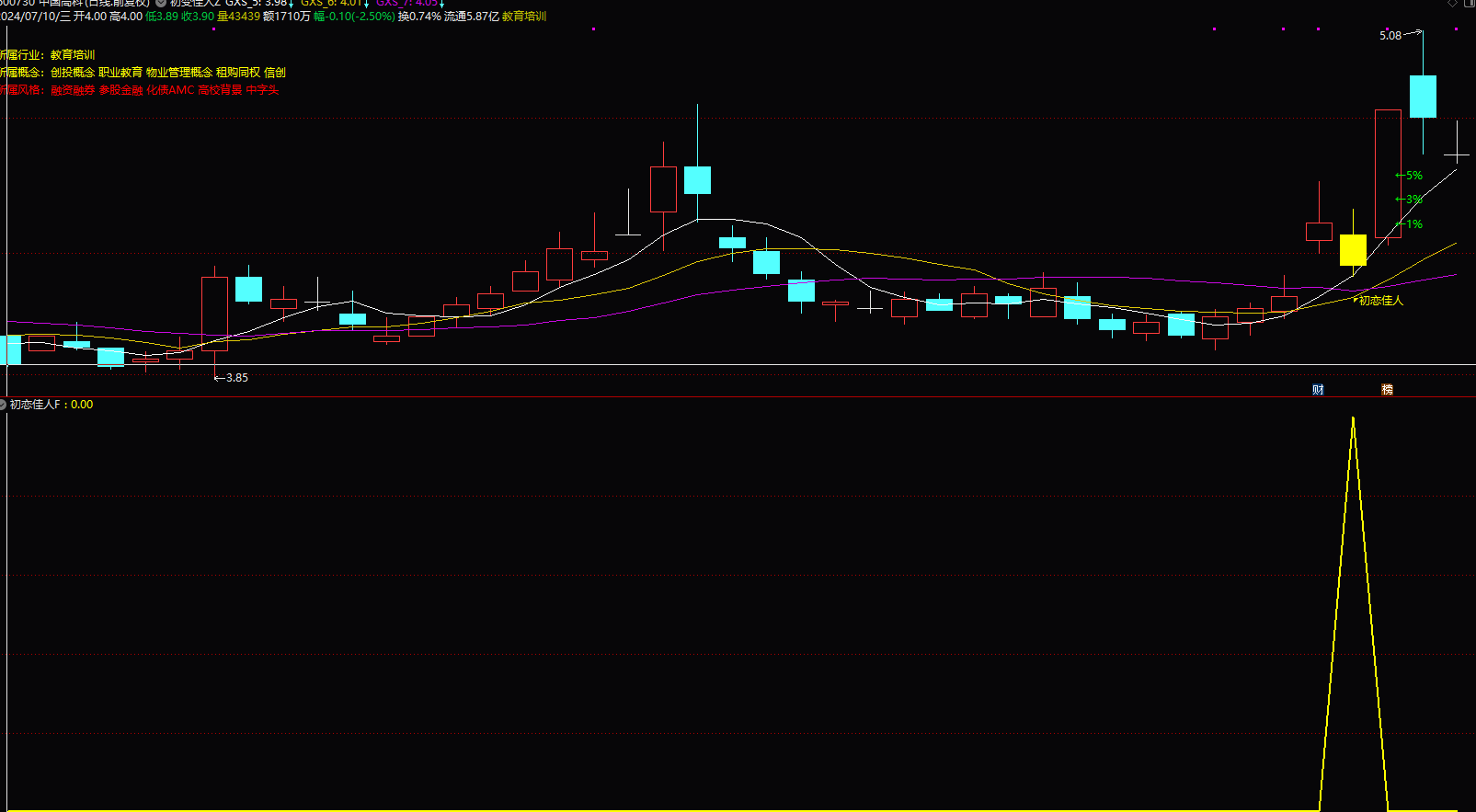Viewport: 1476px width, 812px height.
Task: Click the 教育培训 industry label
Action: (73, 55)
